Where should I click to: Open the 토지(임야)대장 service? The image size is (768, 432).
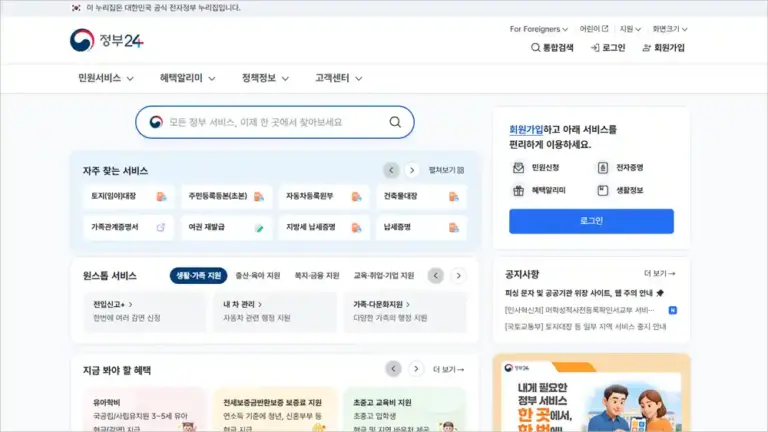pyautogui.click(x=128, y=196)
